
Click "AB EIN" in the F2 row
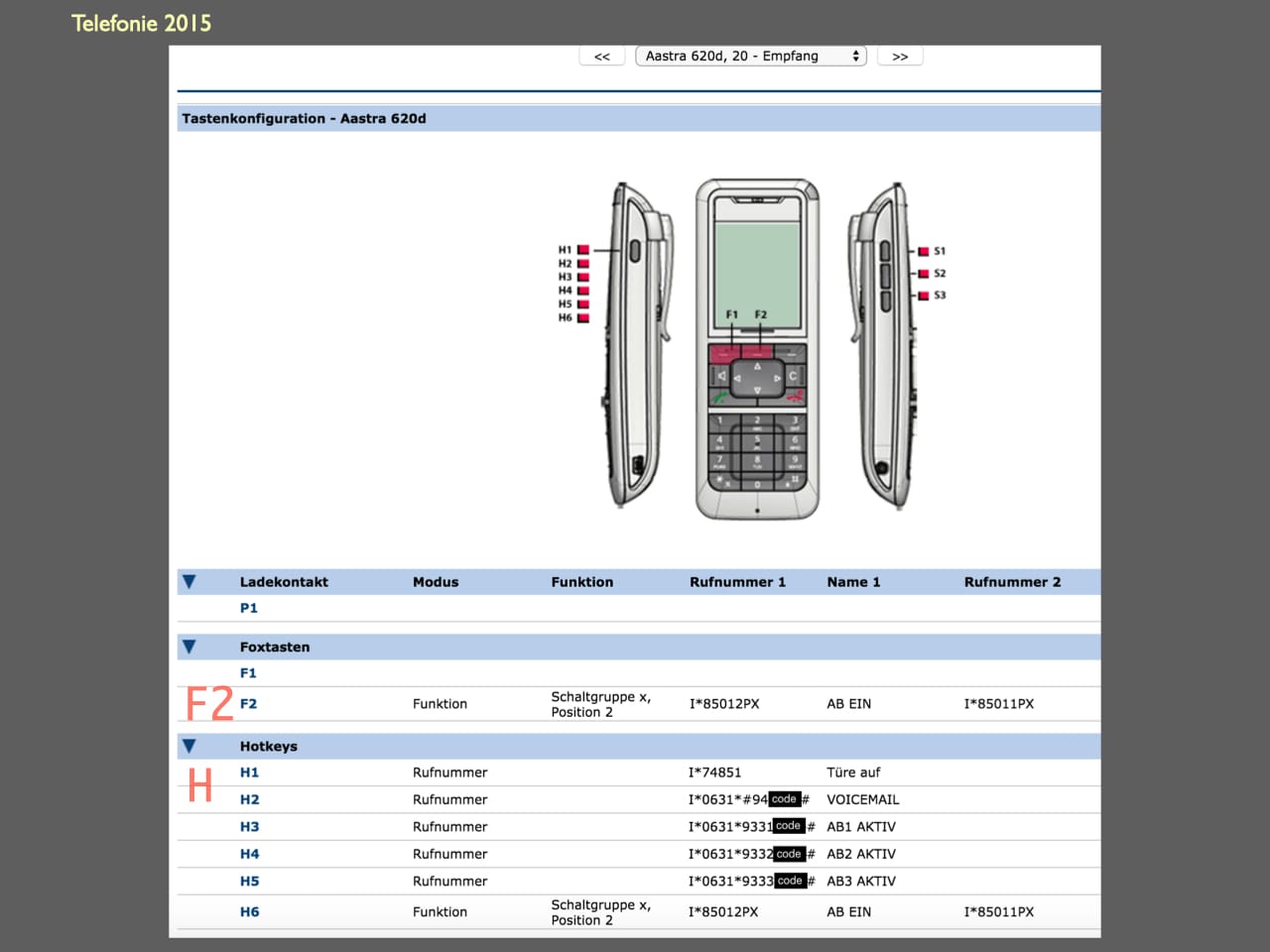[849, 704]
